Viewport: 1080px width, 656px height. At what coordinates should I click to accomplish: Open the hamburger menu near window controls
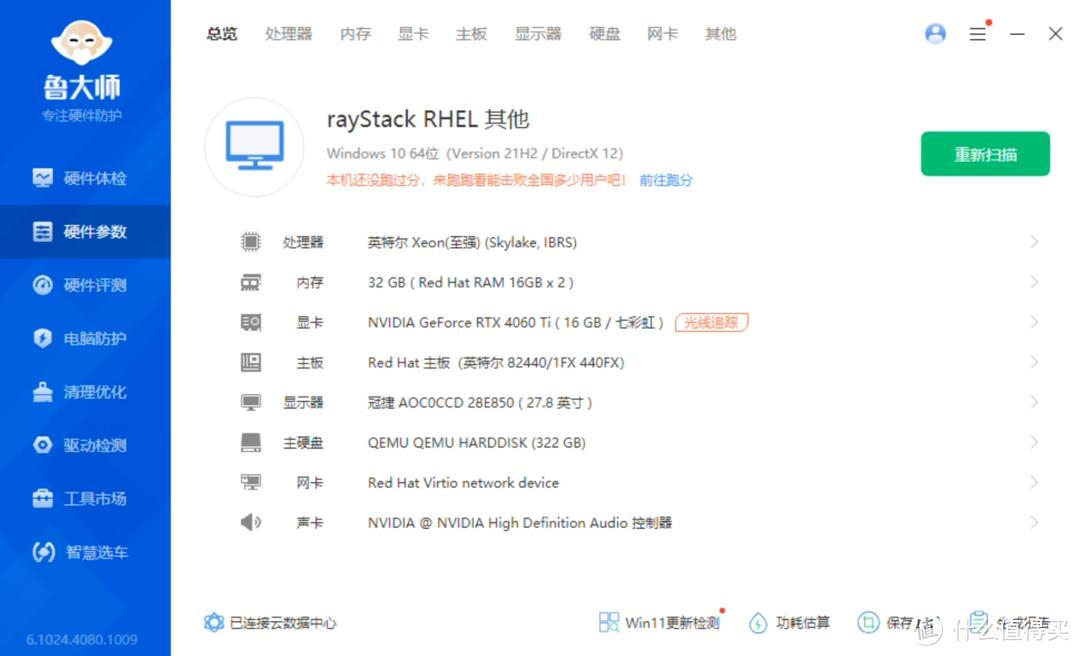[977, 33]
